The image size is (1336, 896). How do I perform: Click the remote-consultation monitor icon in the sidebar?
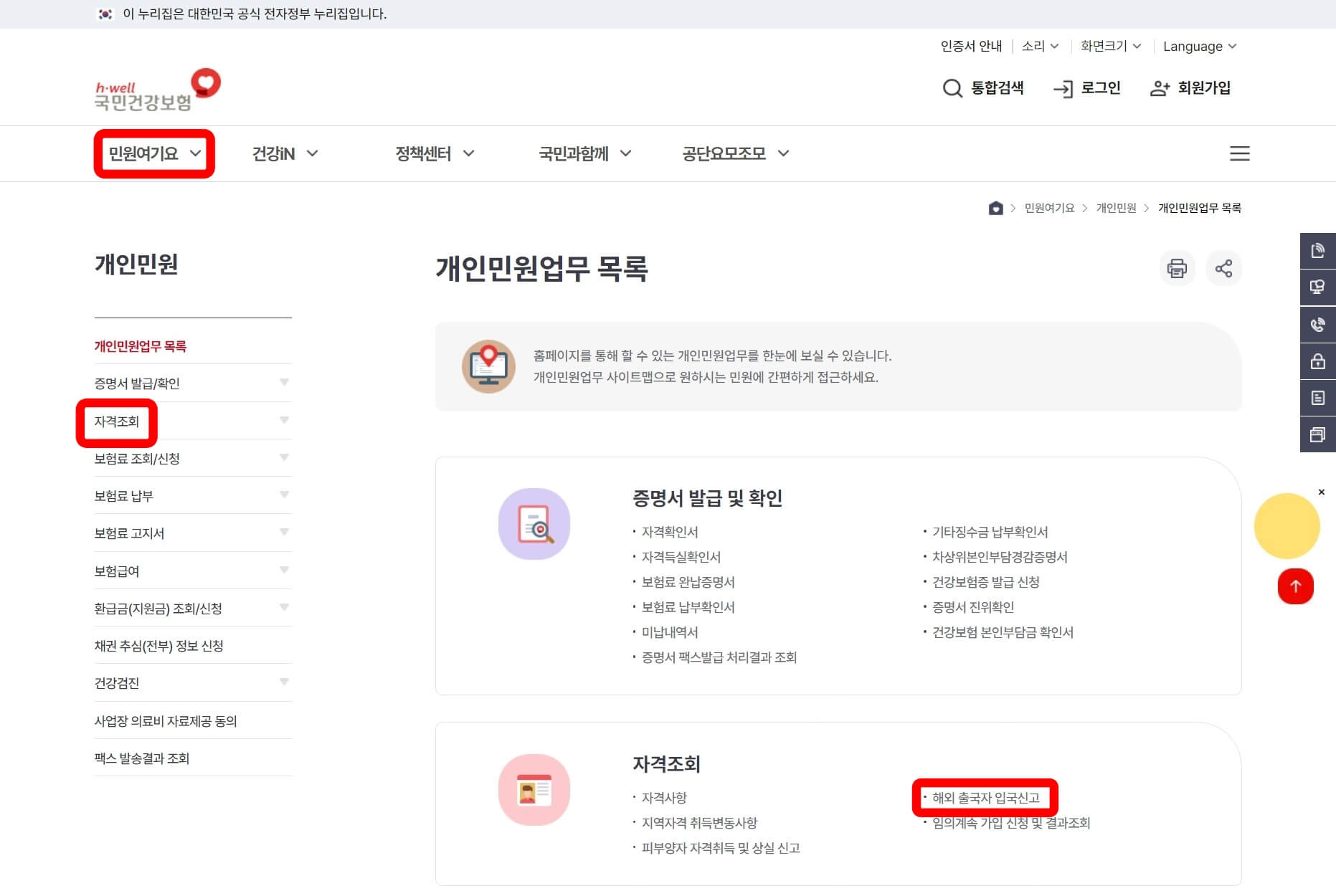point(1317,287)
